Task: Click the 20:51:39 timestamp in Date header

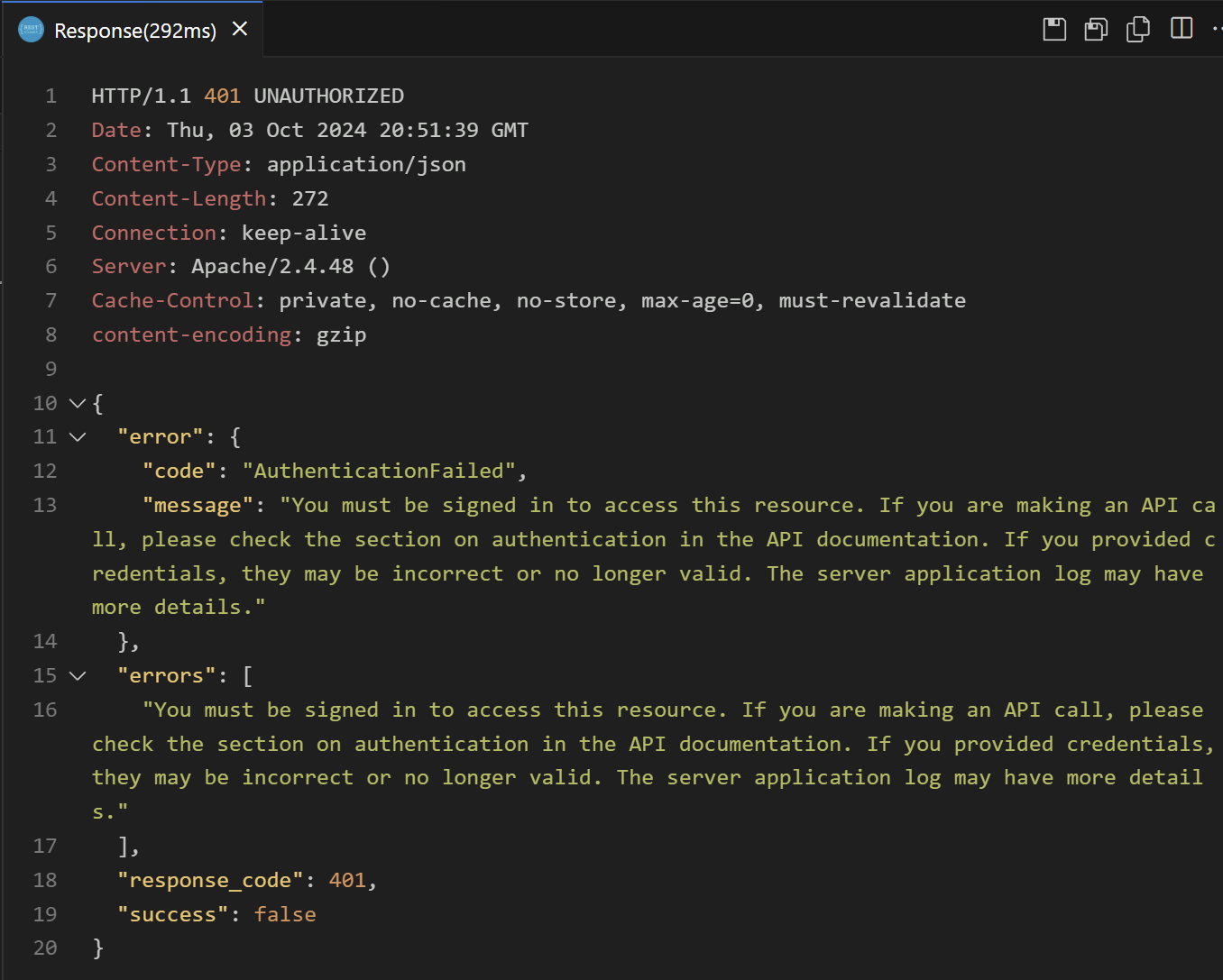Action: point(428,130)
